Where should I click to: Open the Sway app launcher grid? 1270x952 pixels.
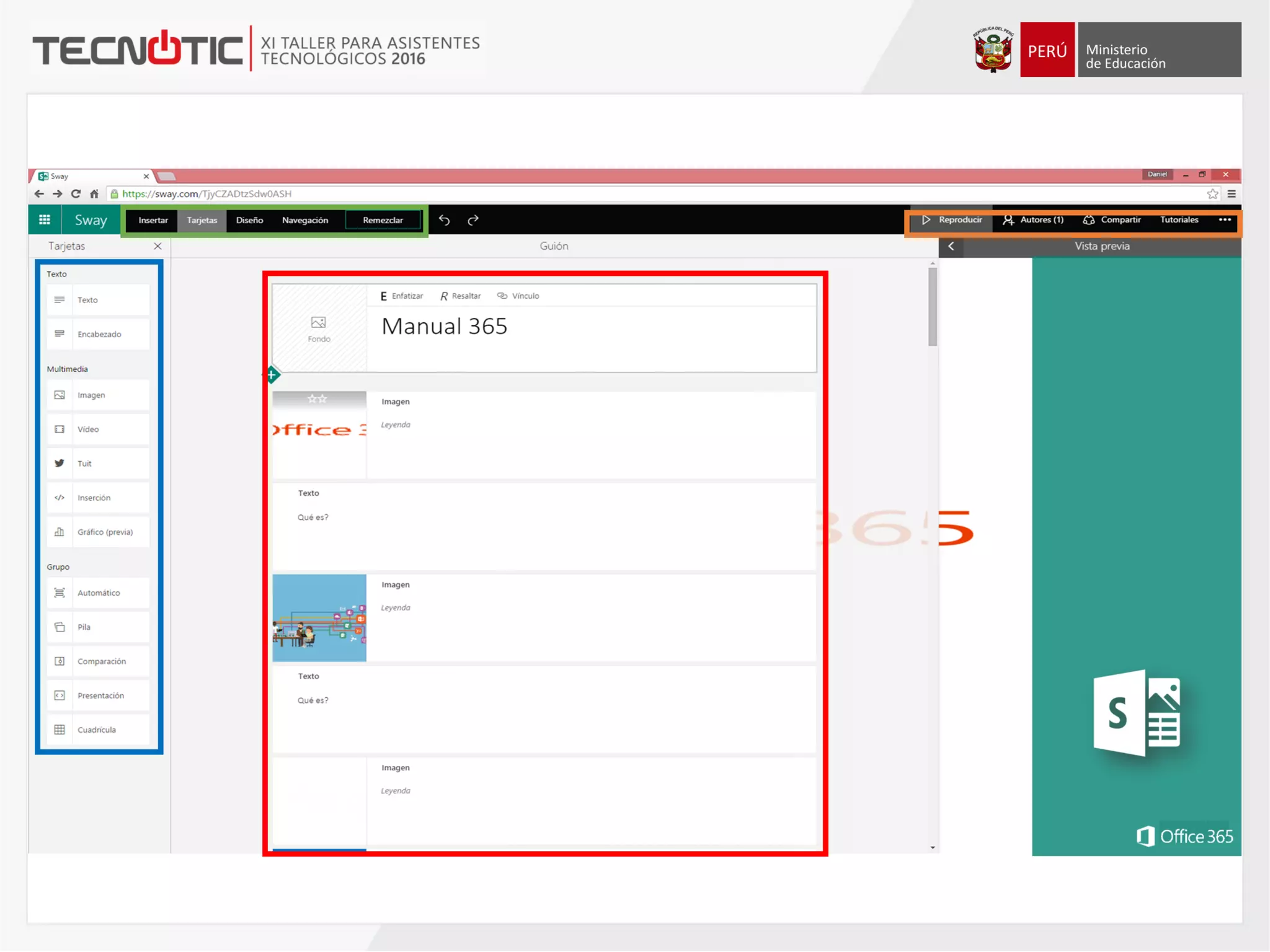[45, 220]
